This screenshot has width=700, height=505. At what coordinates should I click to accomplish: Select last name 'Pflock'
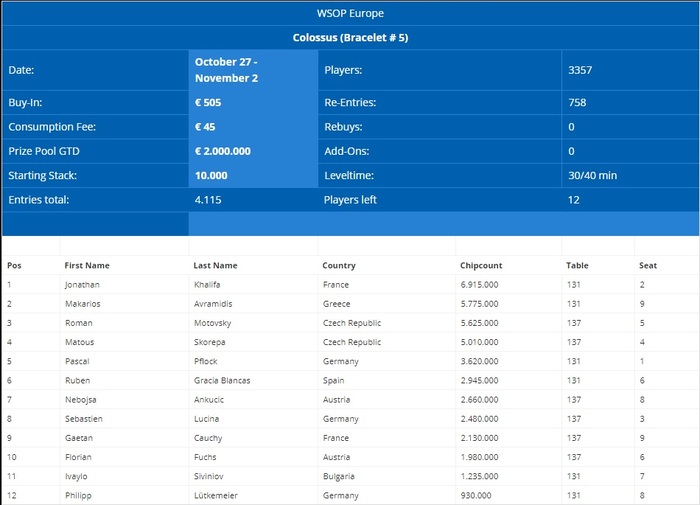(x=206, y=362)
